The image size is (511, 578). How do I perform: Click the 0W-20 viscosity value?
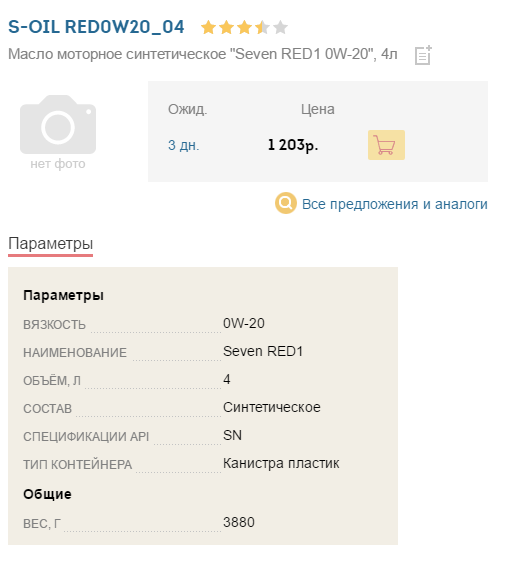click(x=244, y=323)
